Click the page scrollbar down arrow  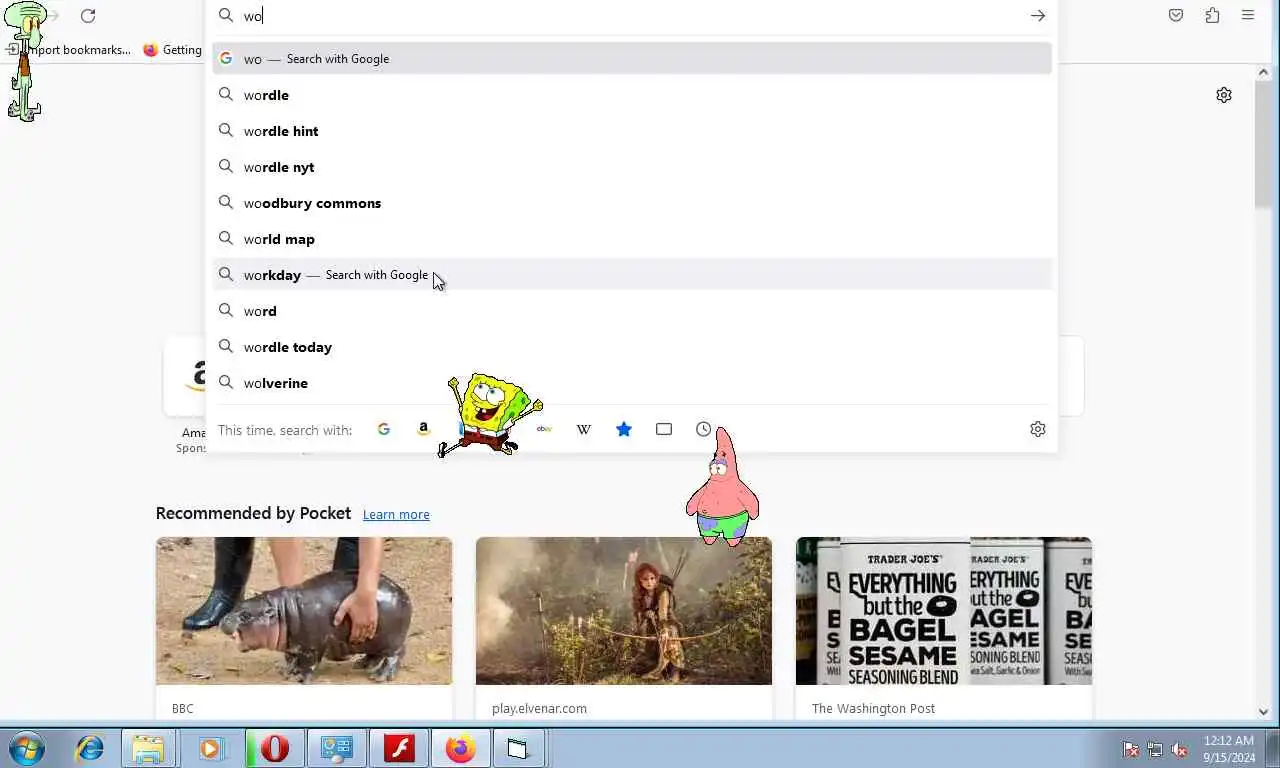(1263, 712)
